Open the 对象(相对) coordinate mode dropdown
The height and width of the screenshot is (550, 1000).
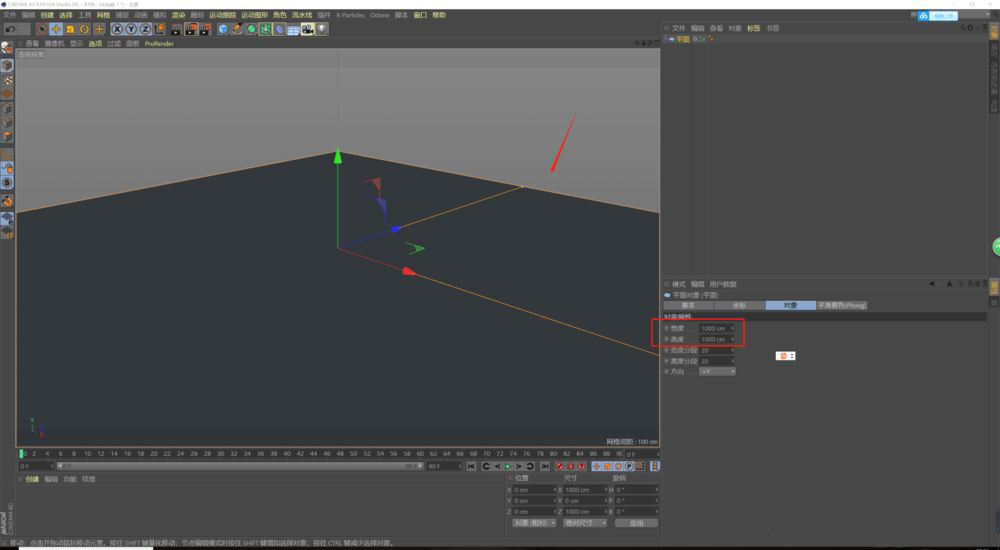pyautogui.click(x=532, y=522)
